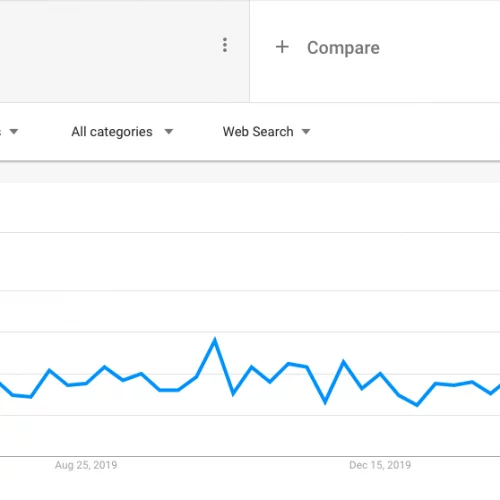Click the trend line peak above Dec 15, 2019
The image size is (500, 500).
[x=380, y=374]
